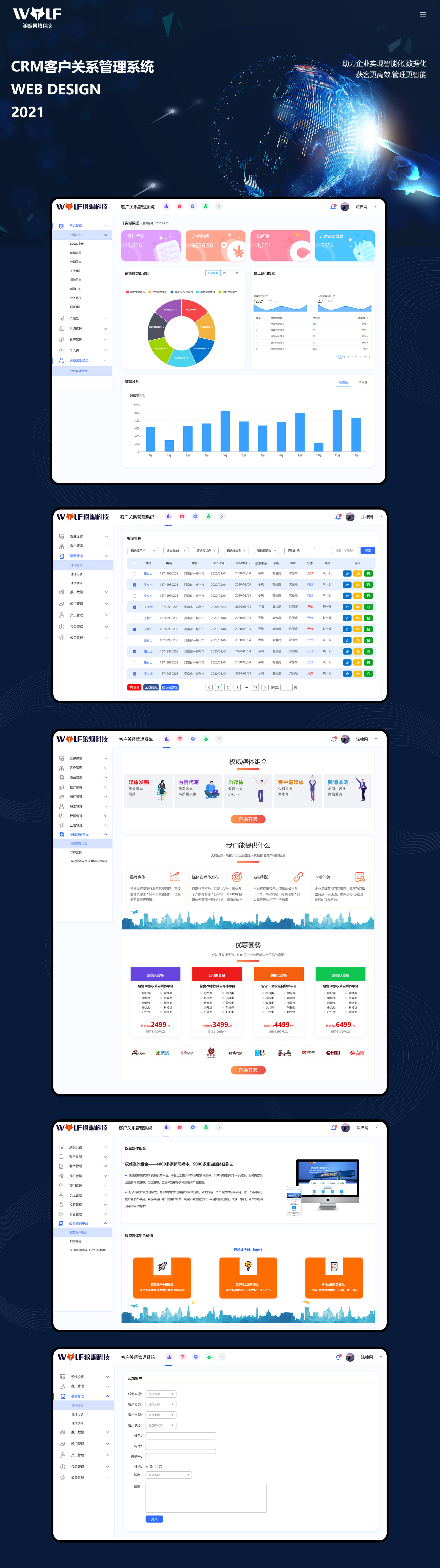Image resolution: width=440 pixels, height=1568 pixels.
Task: Open the 选择省份 dropdown for 城市
Action: click(169, 1475)
